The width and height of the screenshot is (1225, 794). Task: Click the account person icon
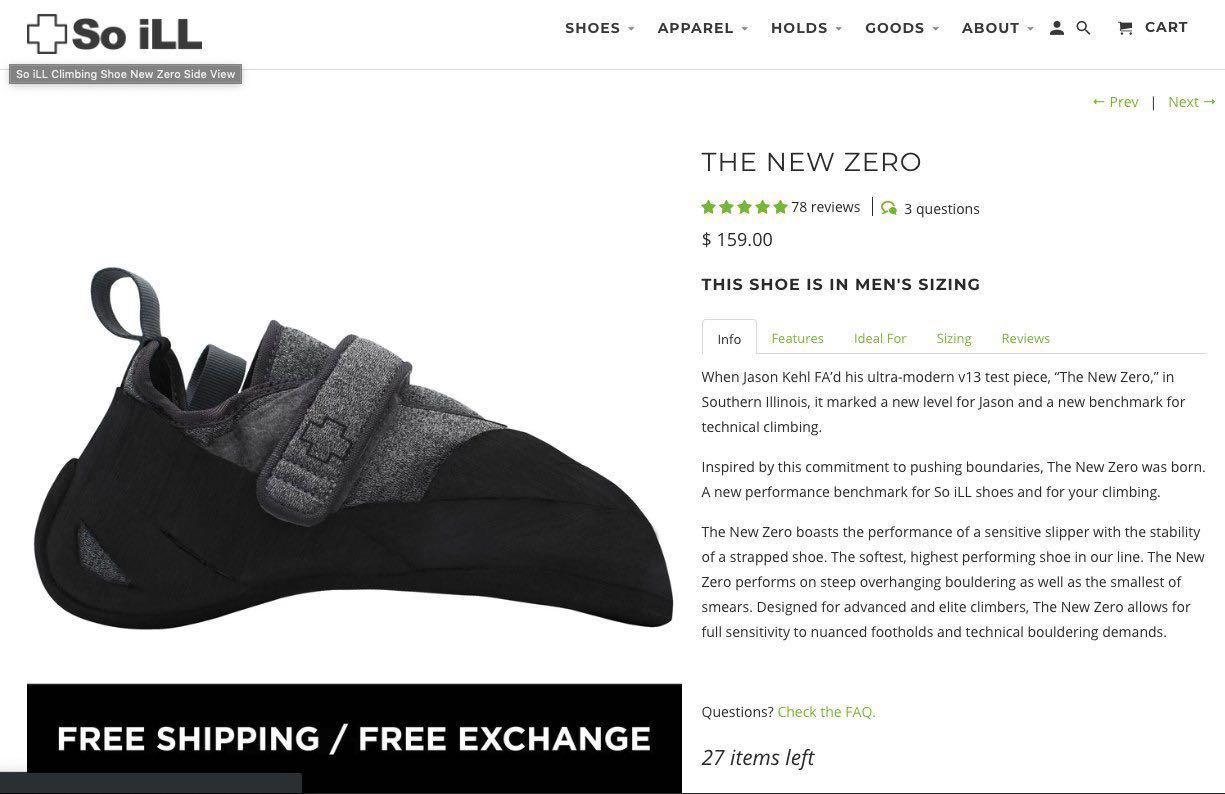click(1057, 27)
